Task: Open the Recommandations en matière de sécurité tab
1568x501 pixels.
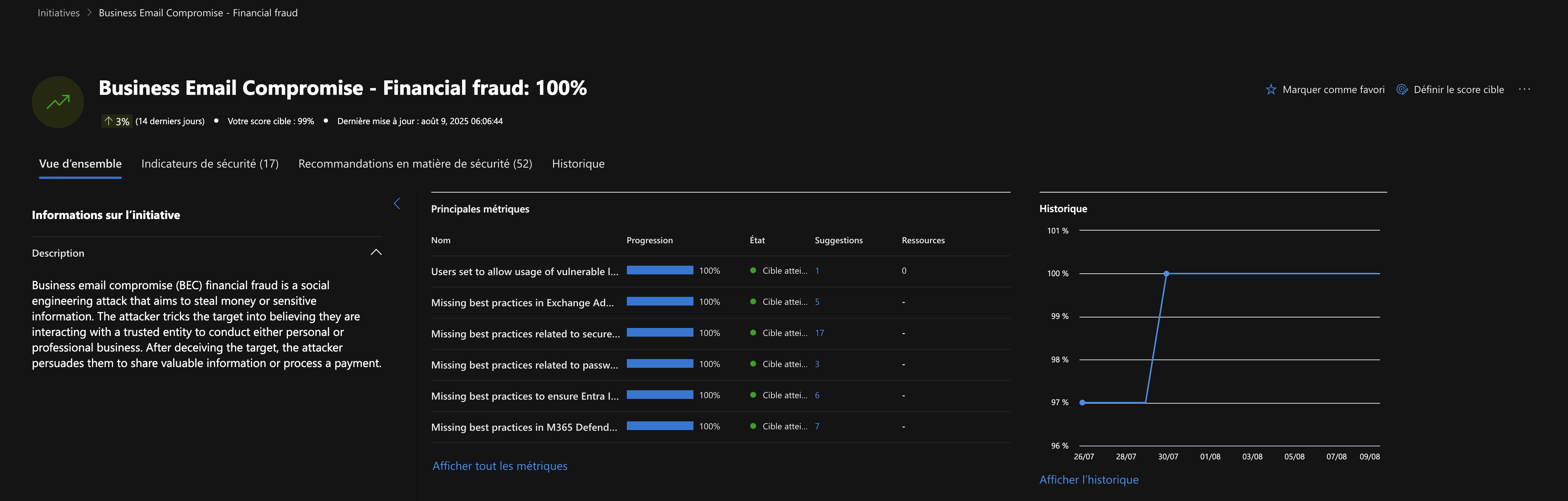Action: (x=415, y=164)
